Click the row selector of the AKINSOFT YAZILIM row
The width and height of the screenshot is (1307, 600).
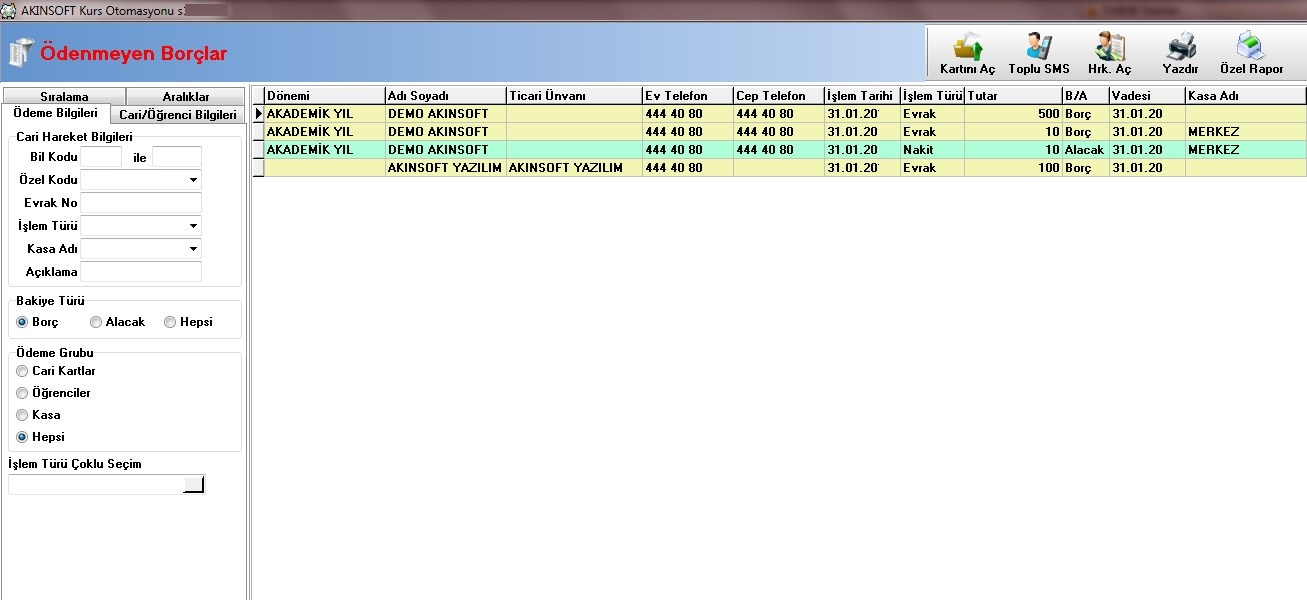(258, 168)
